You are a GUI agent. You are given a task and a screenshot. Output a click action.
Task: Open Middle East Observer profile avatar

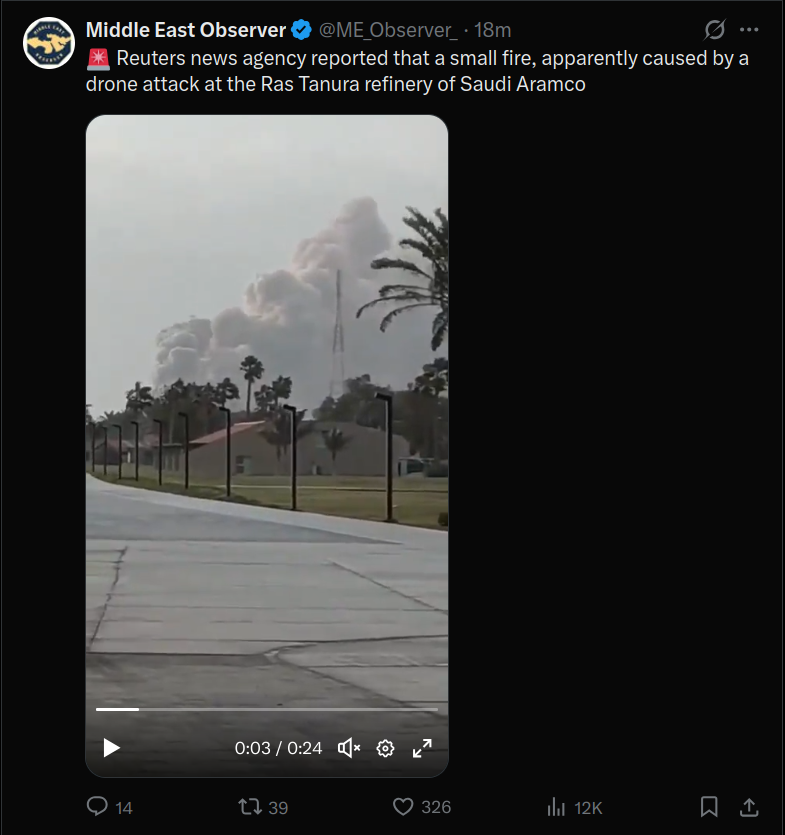coord(48,43)
